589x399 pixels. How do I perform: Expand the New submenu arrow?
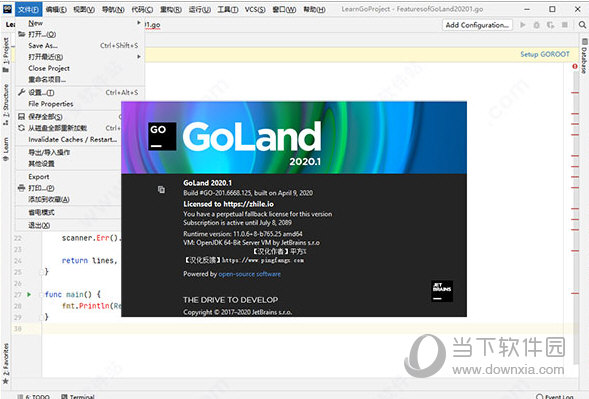[x=139, y=23]
